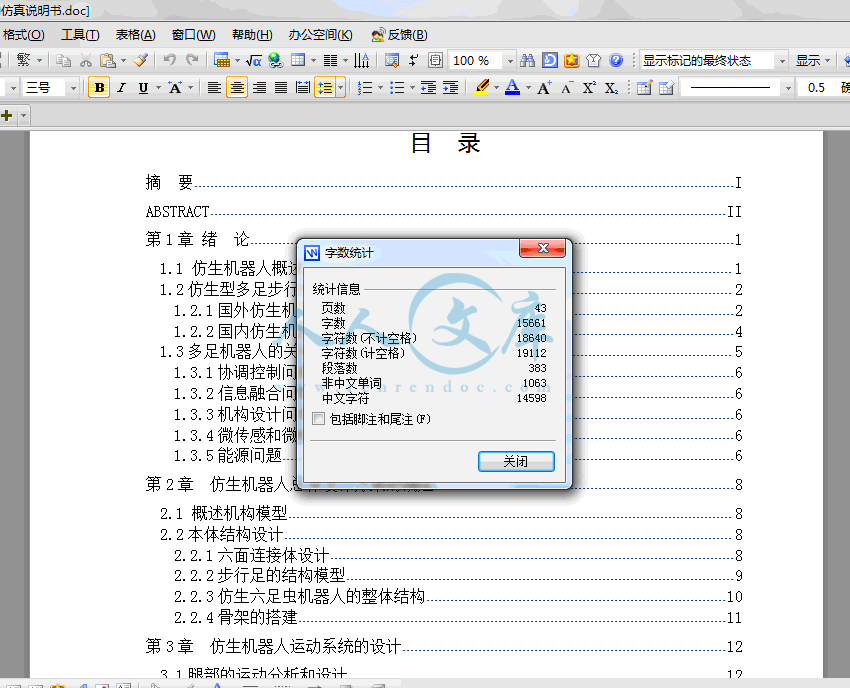Click the Undo arrow icon
The height and width of the screenshot is (688, 850).
point(170,60)
